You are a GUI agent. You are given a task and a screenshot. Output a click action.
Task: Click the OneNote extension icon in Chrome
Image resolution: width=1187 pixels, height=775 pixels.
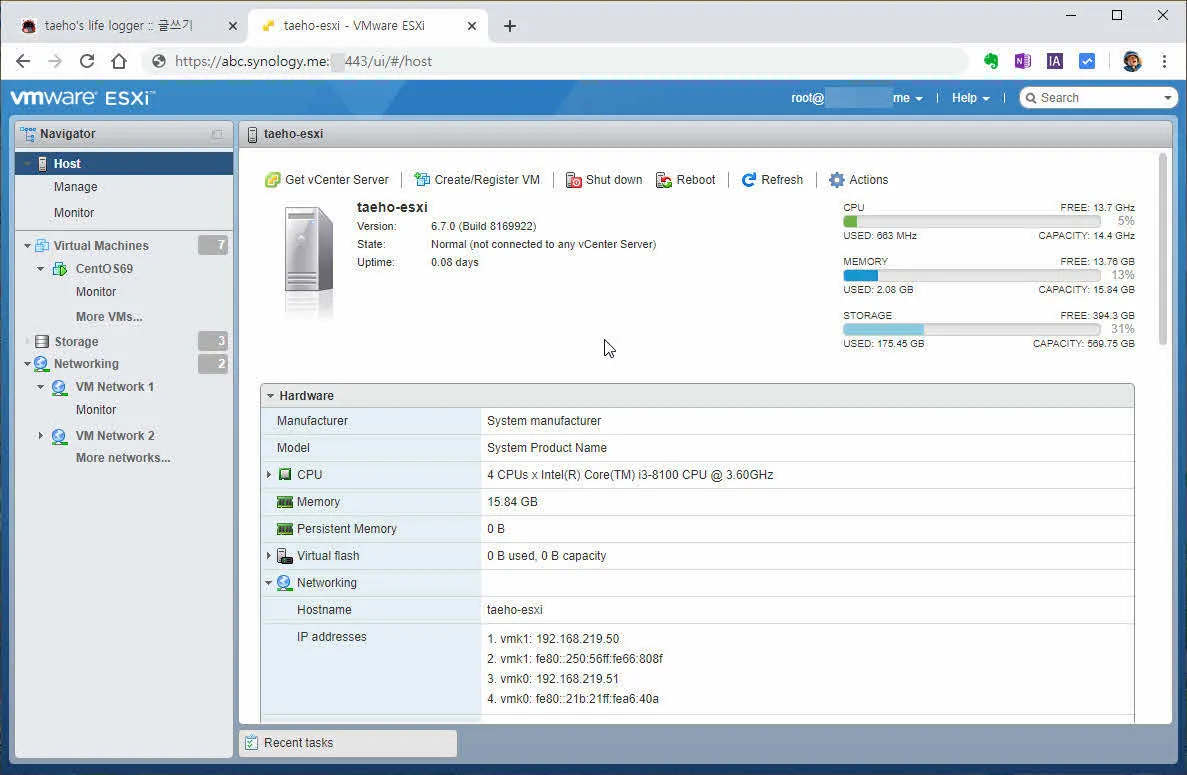[x=1023, y=61]
